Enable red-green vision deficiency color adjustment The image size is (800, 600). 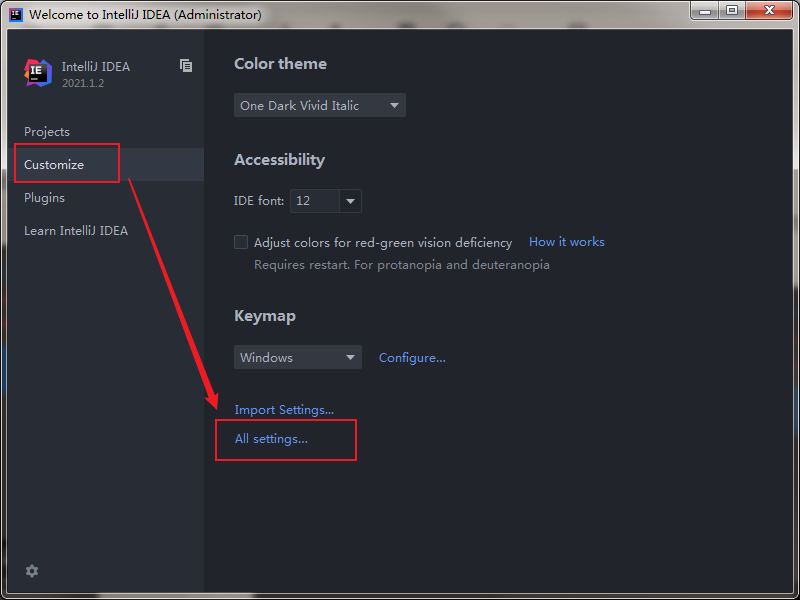coord(241,242)
